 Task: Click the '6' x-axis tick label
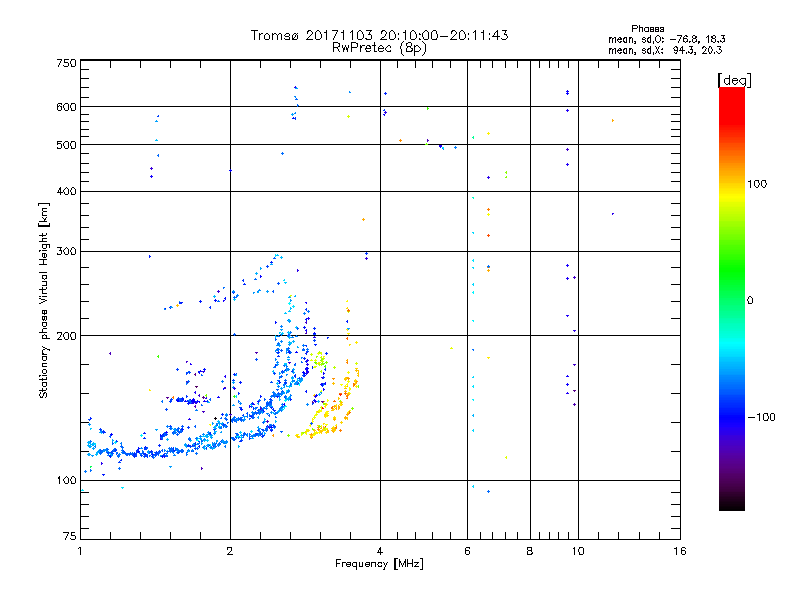pos(467,551)
